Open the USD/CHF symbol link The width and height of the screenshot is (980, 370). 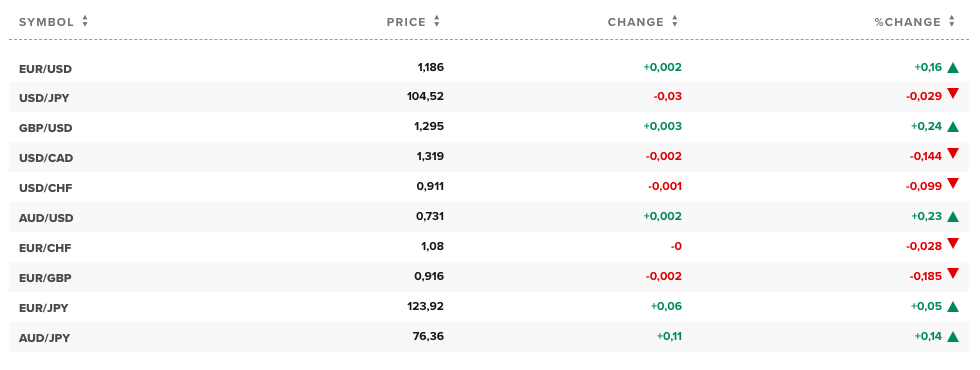[46, 188]
